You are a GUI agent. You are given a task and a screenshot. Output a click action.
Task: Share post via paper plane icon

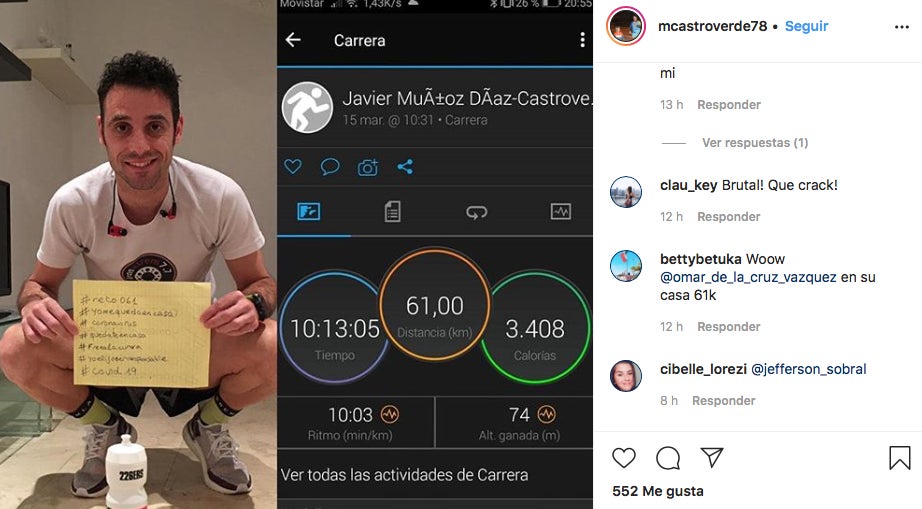[711, 457]
